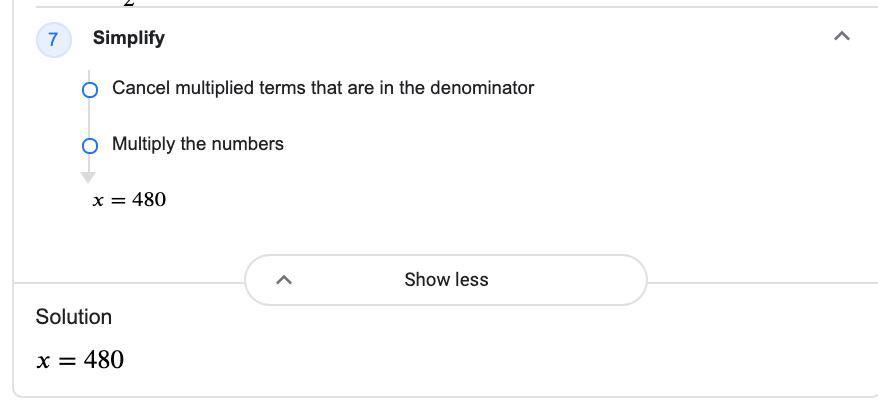Expand the "Multiply the numbers" sub-step
This screenshot has height=402, width=878.
[197, 144]
